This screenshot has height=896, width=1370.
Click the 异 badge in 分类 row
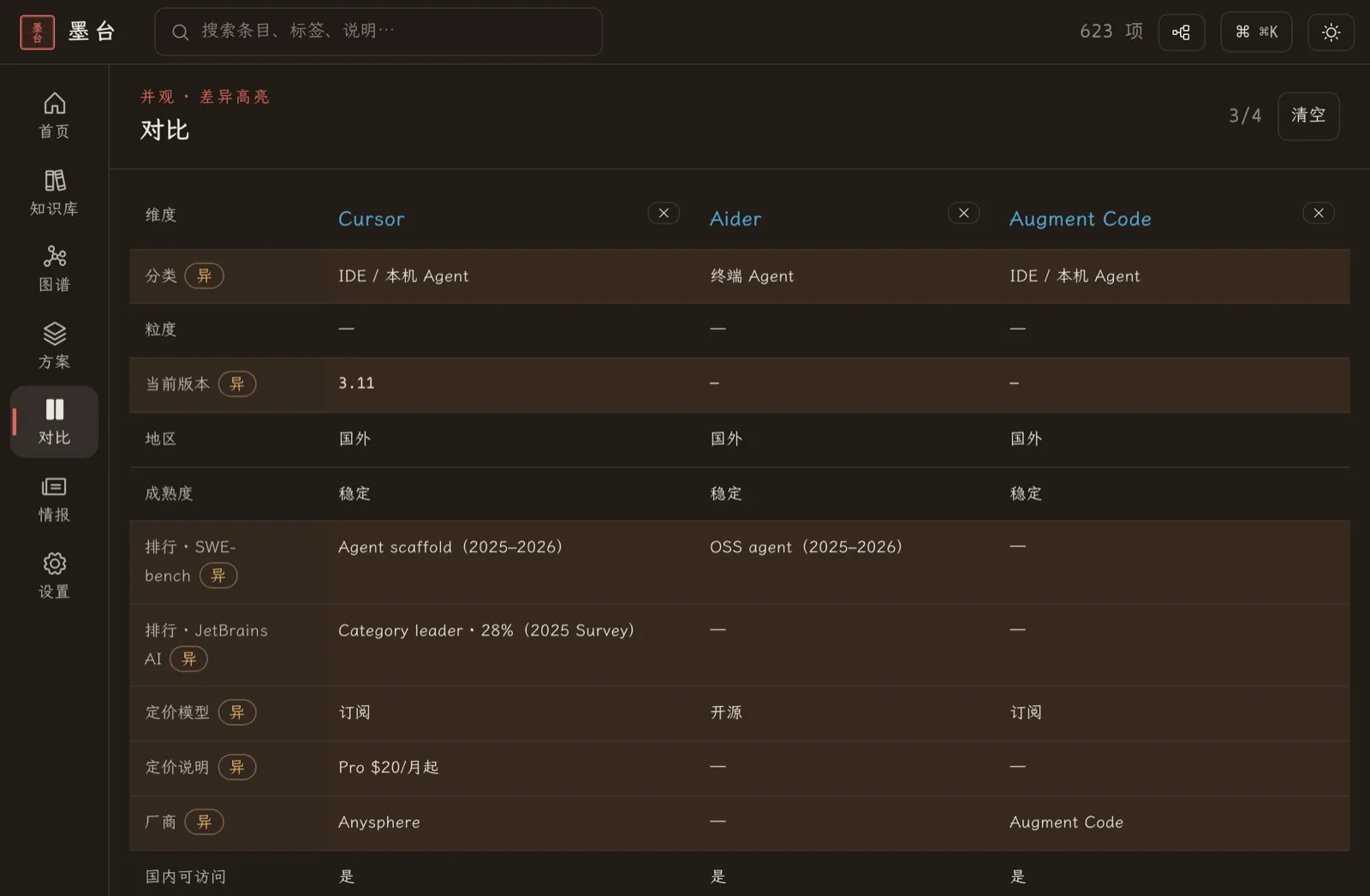pos(204,276)
